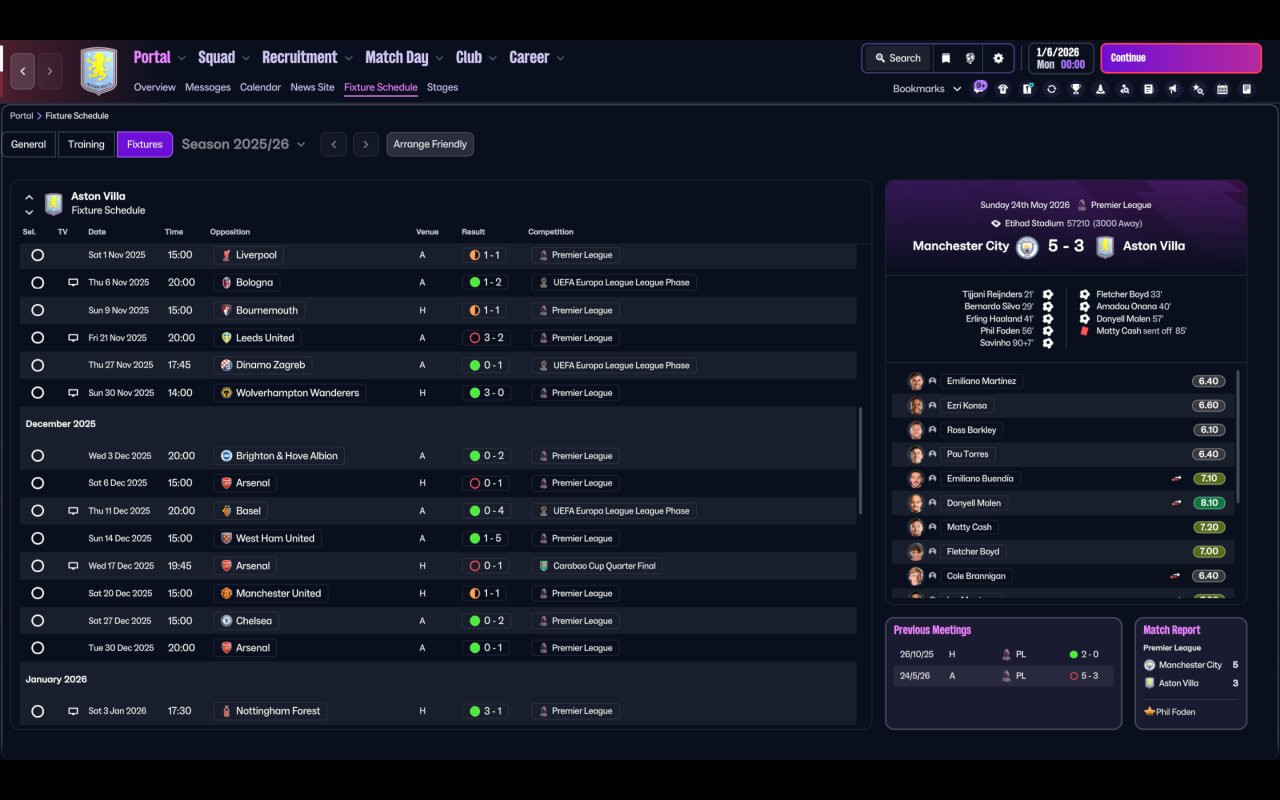This screenshot has height=800, width=1280.
Task: Click the Aston Villa club crest in the header
Action: pyautogui.click(x=99, y=71)
